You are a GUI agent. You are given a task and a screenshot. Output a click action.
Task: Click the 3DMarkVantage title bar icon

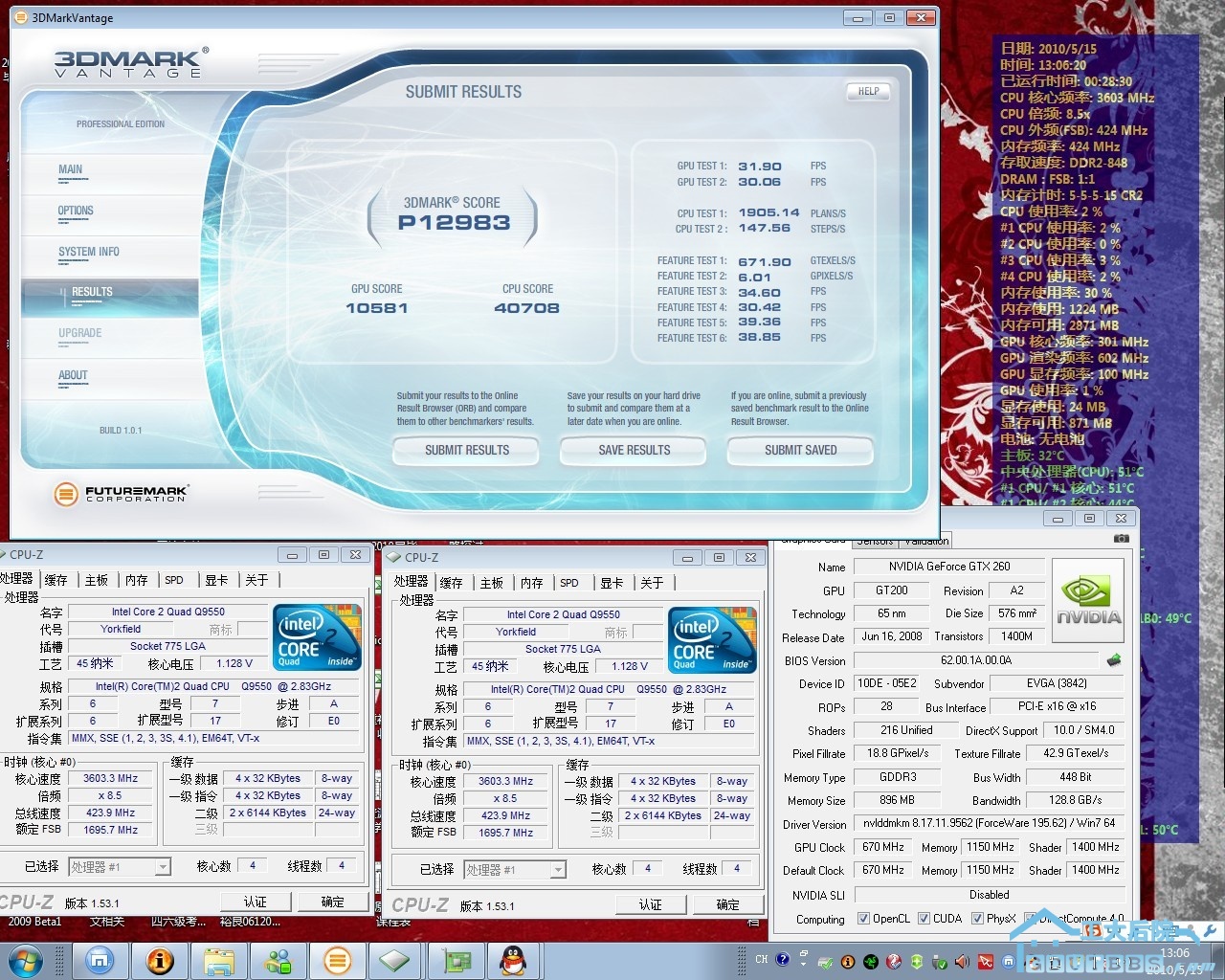(22, 17)
